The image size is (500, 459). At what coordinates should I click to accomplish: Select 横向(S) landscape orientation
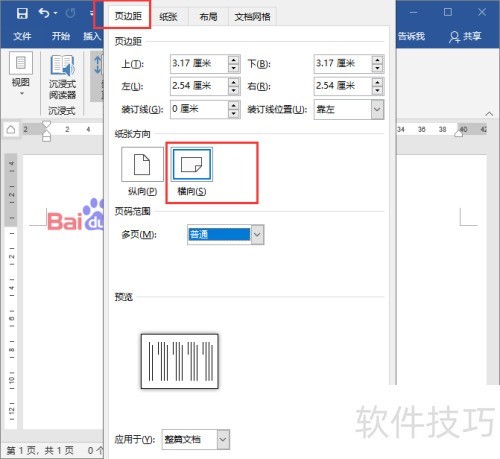click(192, 165)
